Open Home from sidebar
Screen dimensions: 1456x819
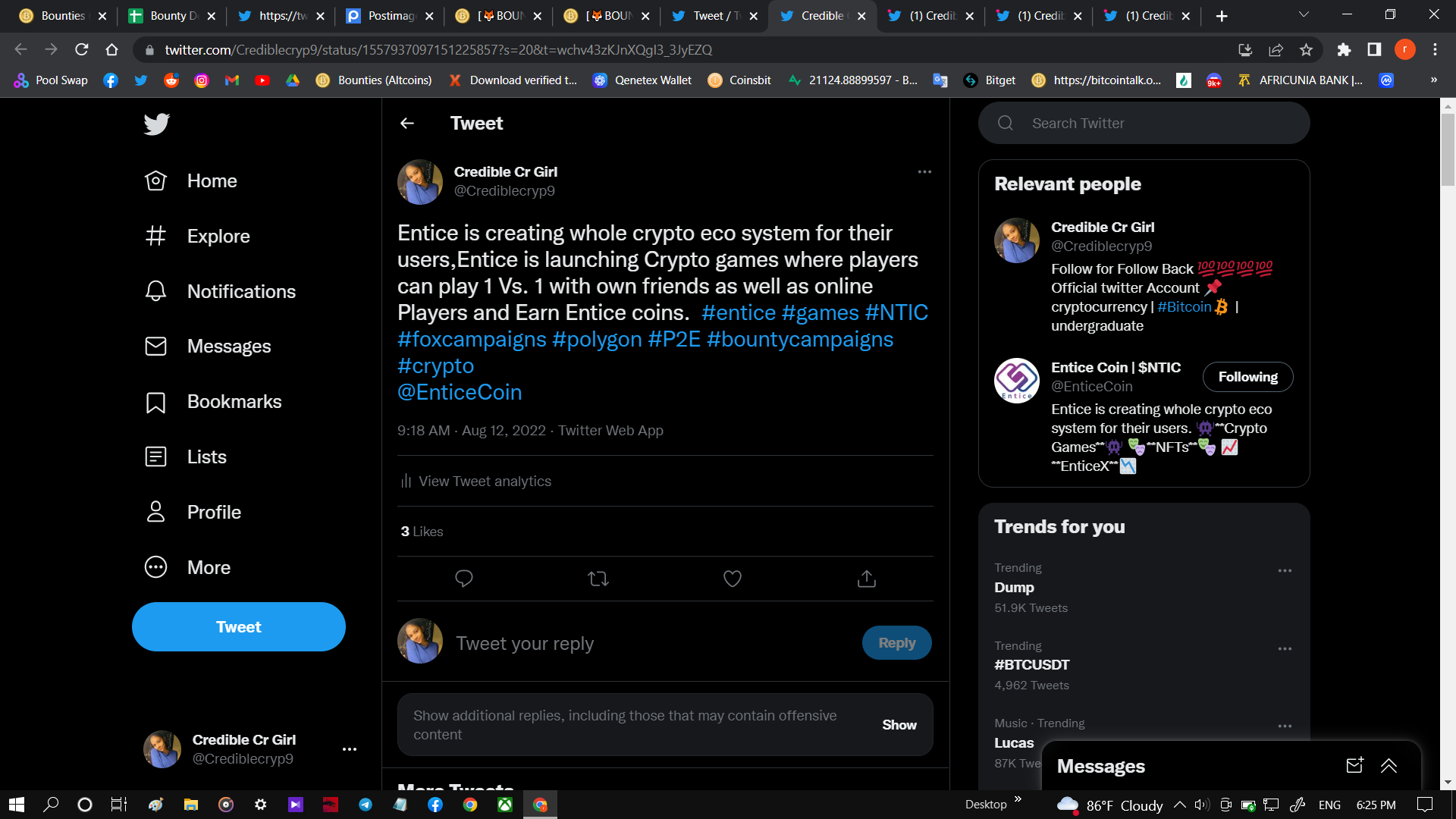(191, 181)
